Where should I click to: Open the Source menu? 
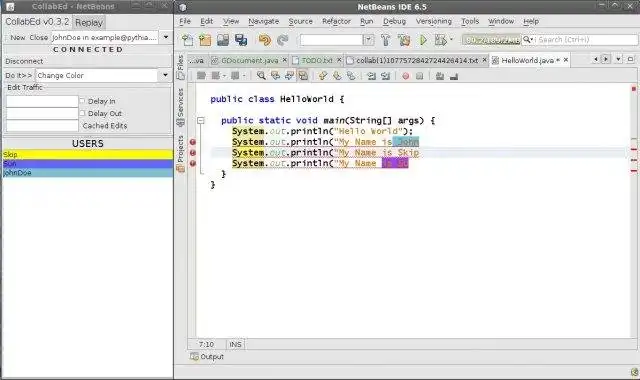point(300,21)
